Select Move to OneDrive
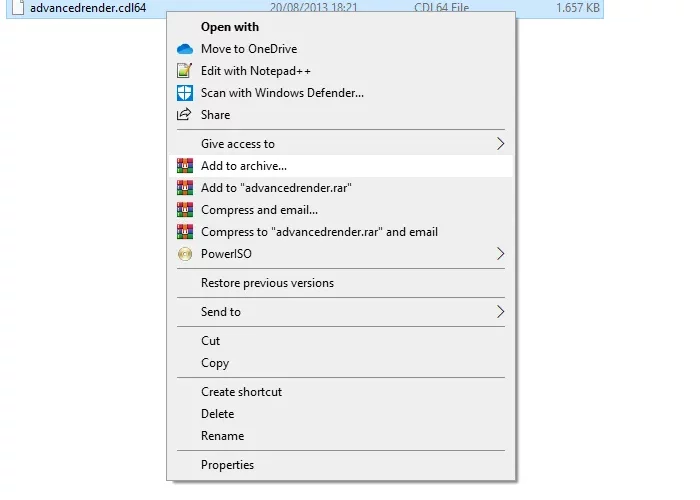The height and width of the screenshot is (500, 700). [341, 49]
